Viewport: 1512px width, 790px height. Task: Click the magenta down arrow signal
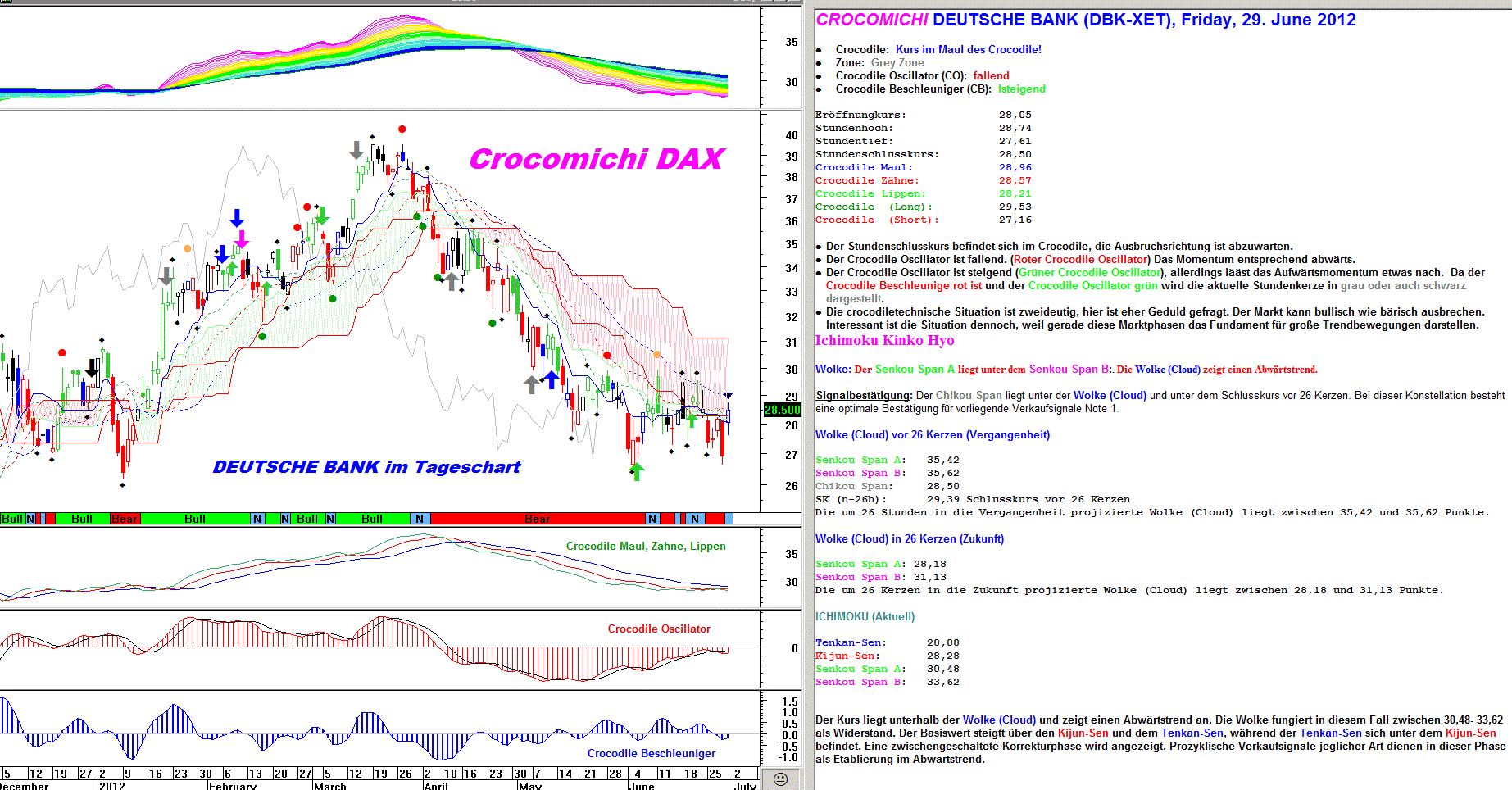click(242, 239)
